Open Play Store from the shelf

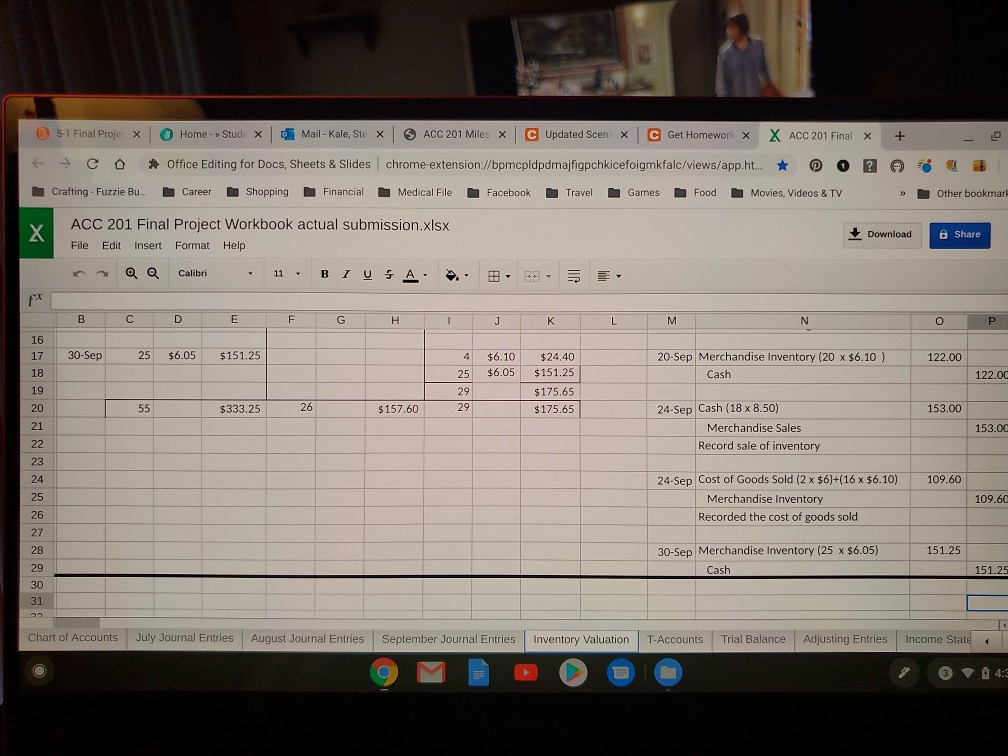(x=573, y=672)
